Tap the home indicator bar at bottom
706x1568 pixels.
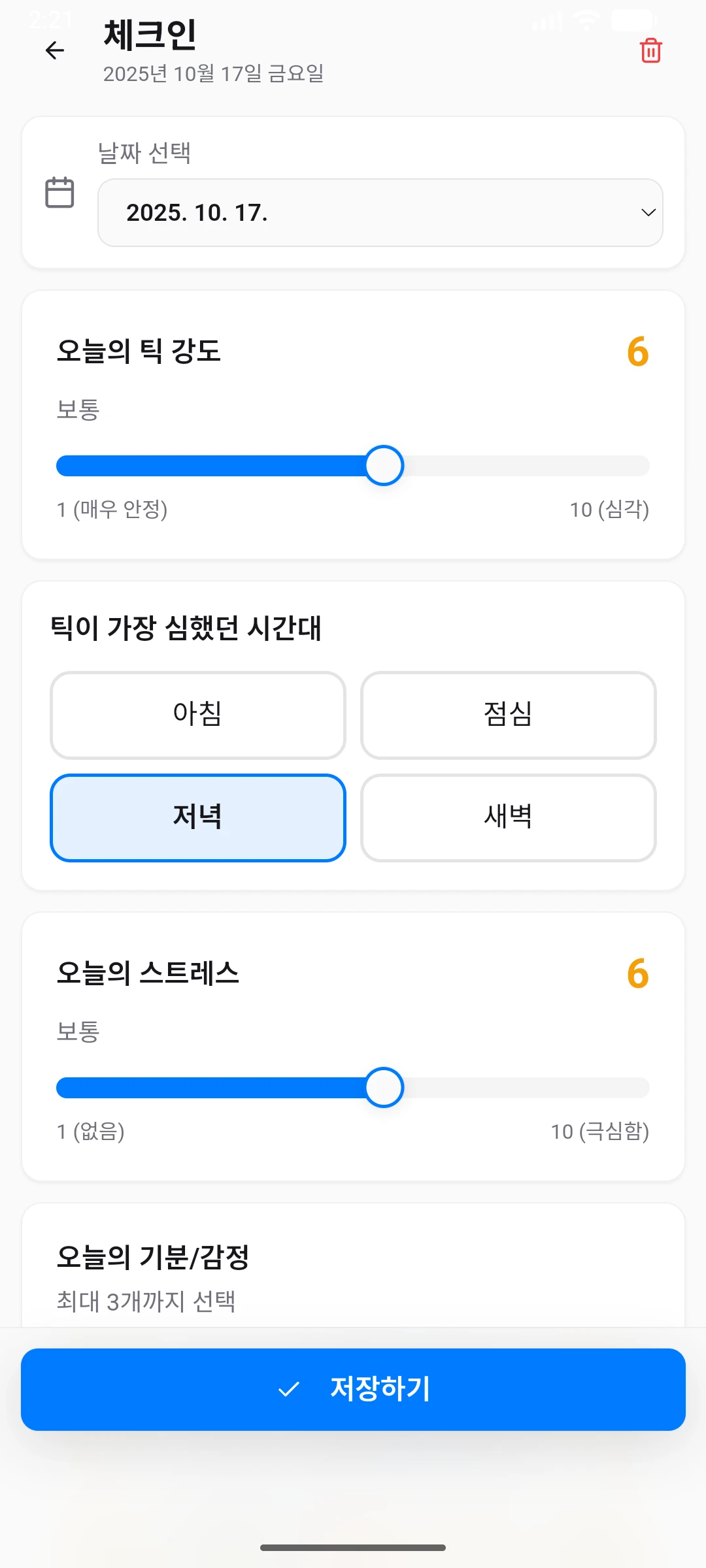353,1548
